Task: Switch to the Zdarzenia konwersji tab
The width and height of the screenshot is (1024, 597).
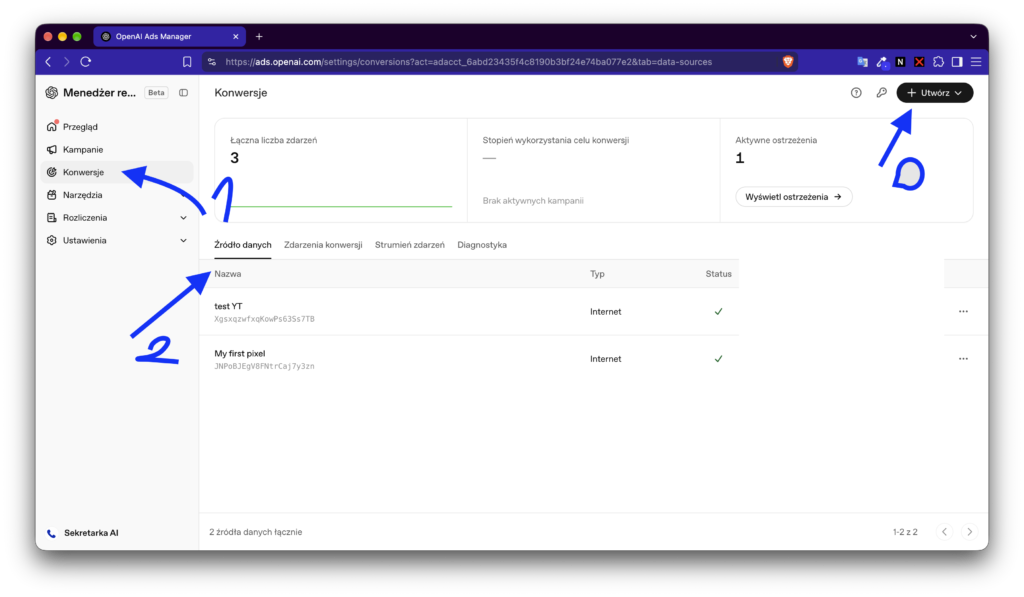Action: pyautogui.click(x=323, y=245)
